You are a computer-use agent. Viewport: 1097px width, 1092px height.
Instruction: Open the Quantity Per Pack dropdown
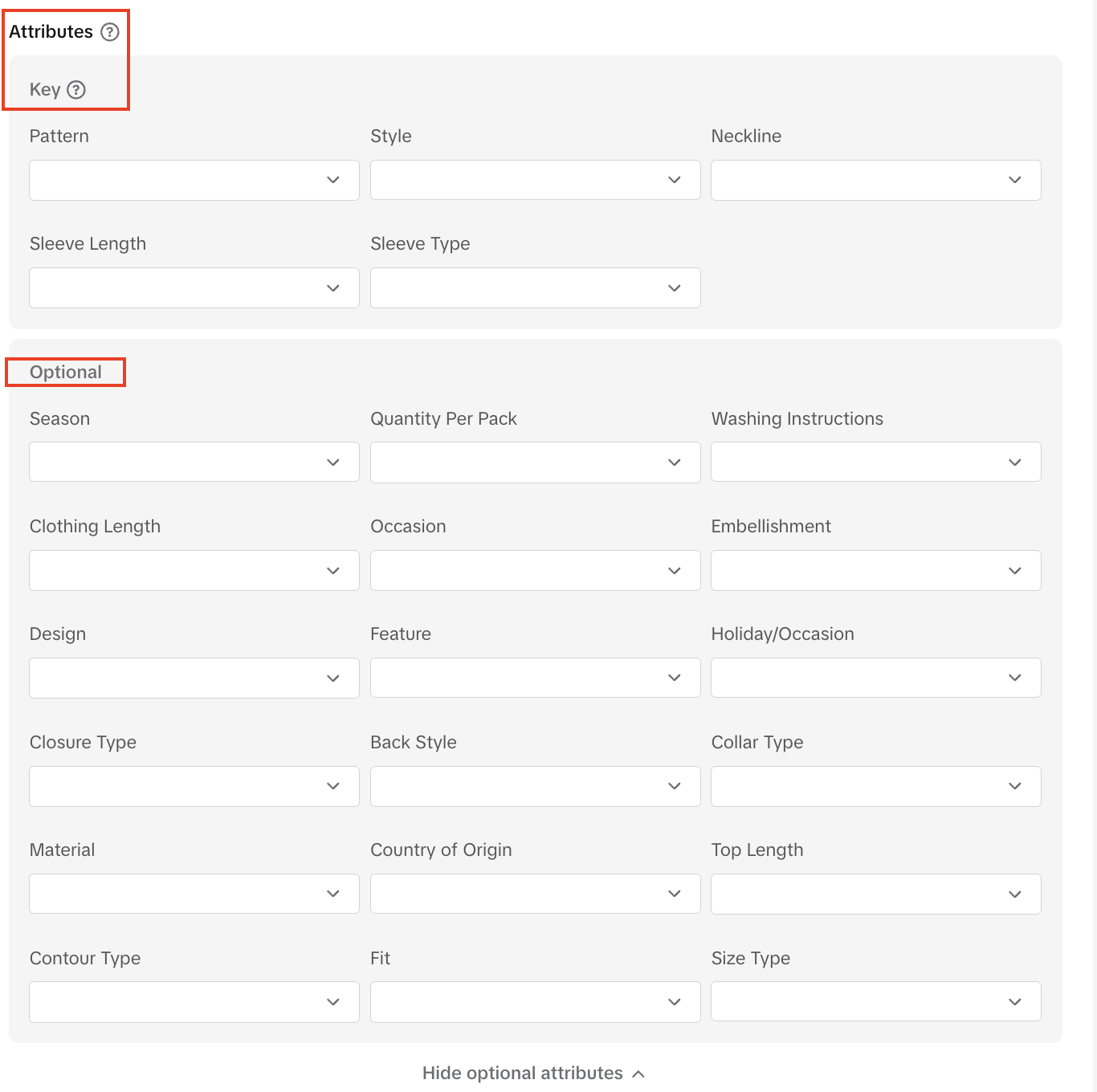[535, 462]
